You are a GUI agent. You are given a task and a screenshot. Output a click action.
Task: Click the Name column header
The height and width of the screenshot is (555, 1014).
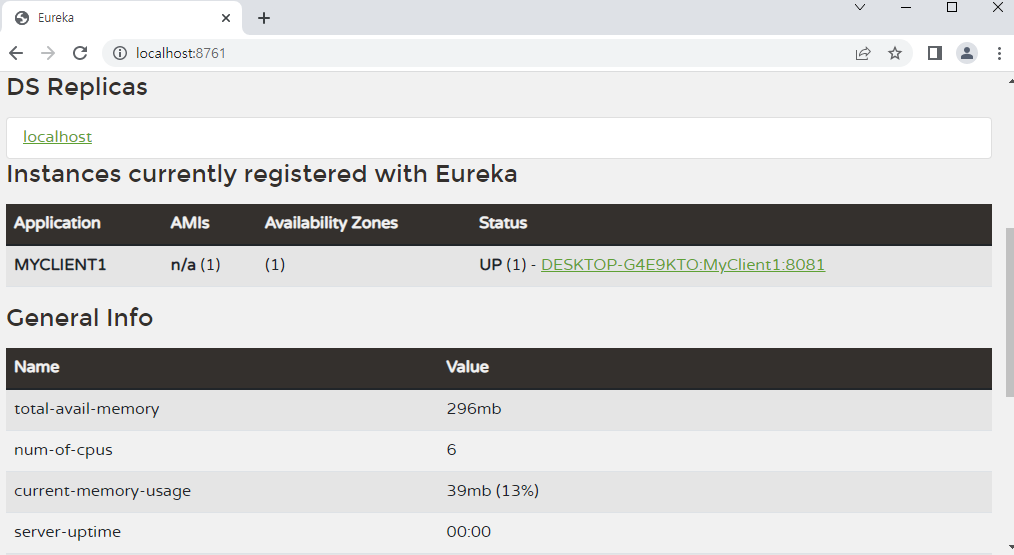point(37,367)
